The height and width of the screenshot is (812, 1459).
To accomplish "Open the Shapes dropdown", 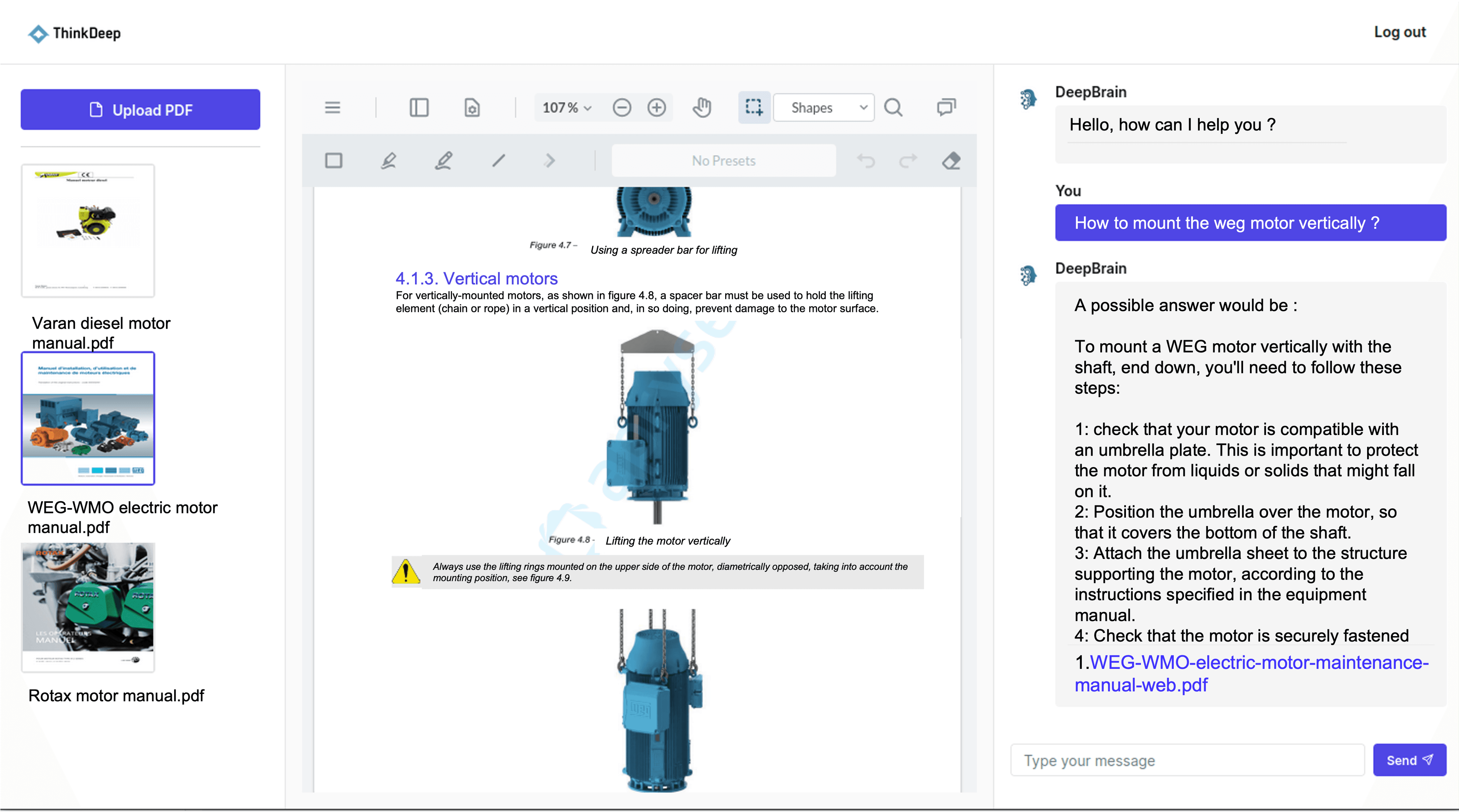I will pos(824,108).
